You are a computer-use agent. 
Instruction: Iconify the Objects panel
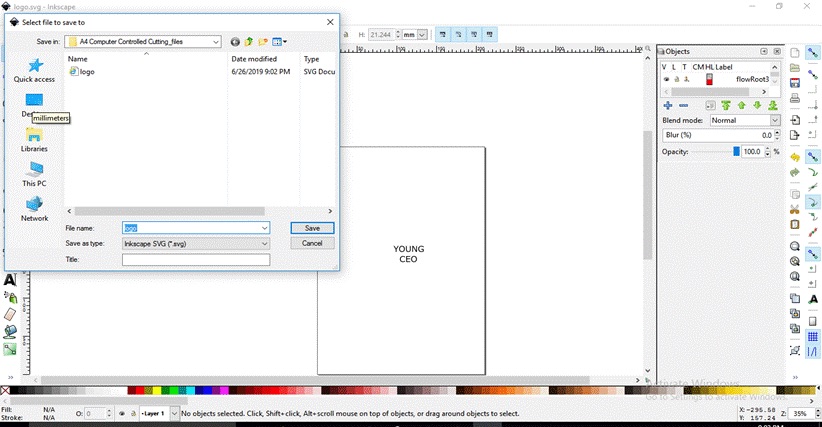(x=764, y=51)
